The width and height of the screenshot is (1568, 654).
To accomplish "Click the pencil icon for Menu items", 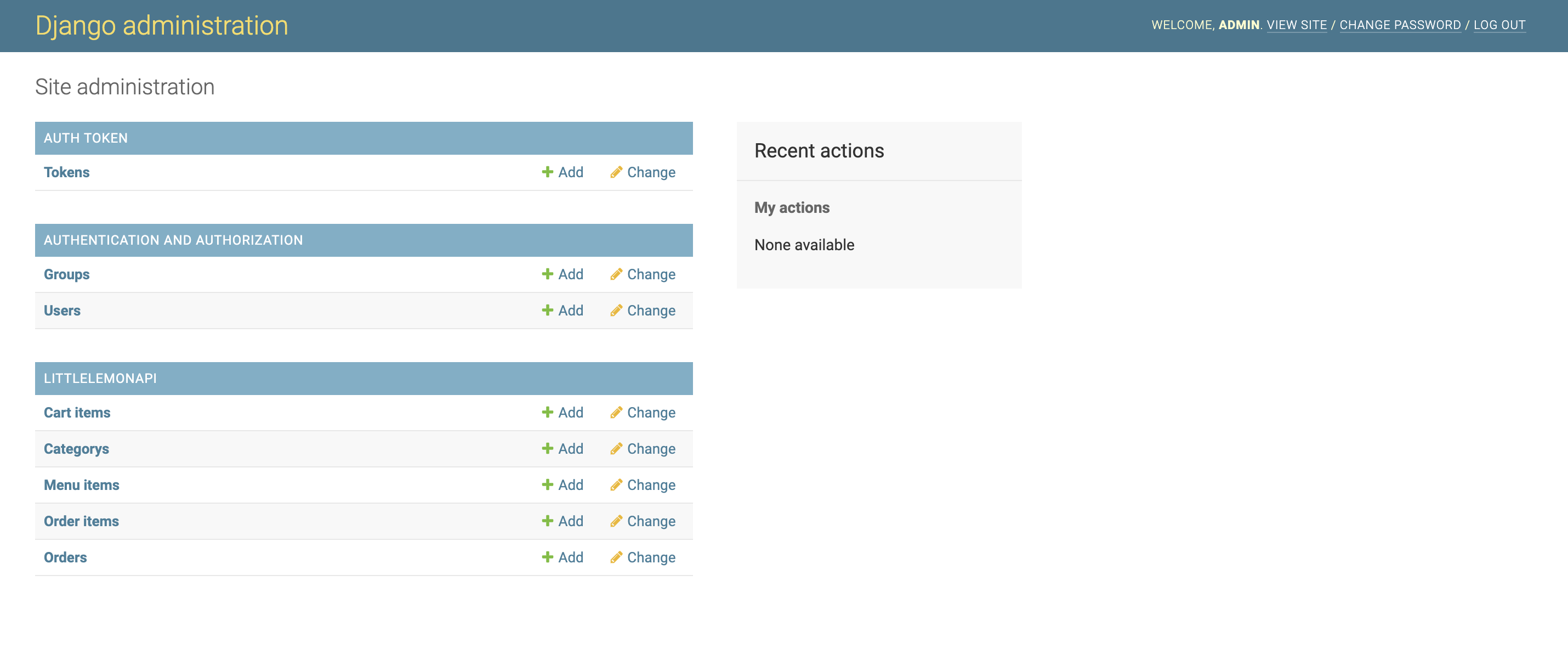I will coord(616,486).
